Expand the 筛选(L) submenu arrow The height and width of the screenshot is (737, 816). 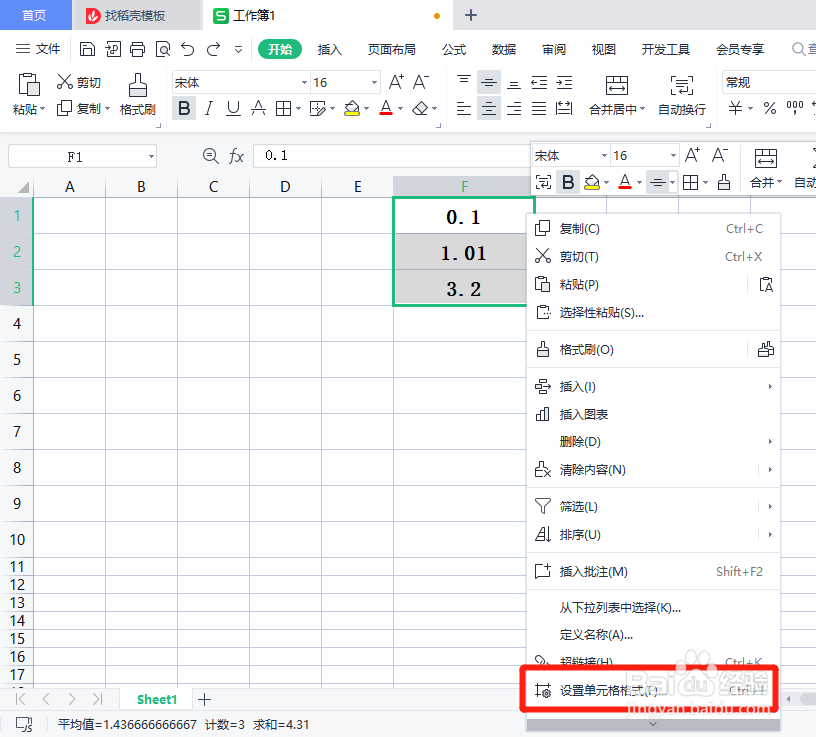(x=770, y=506)
